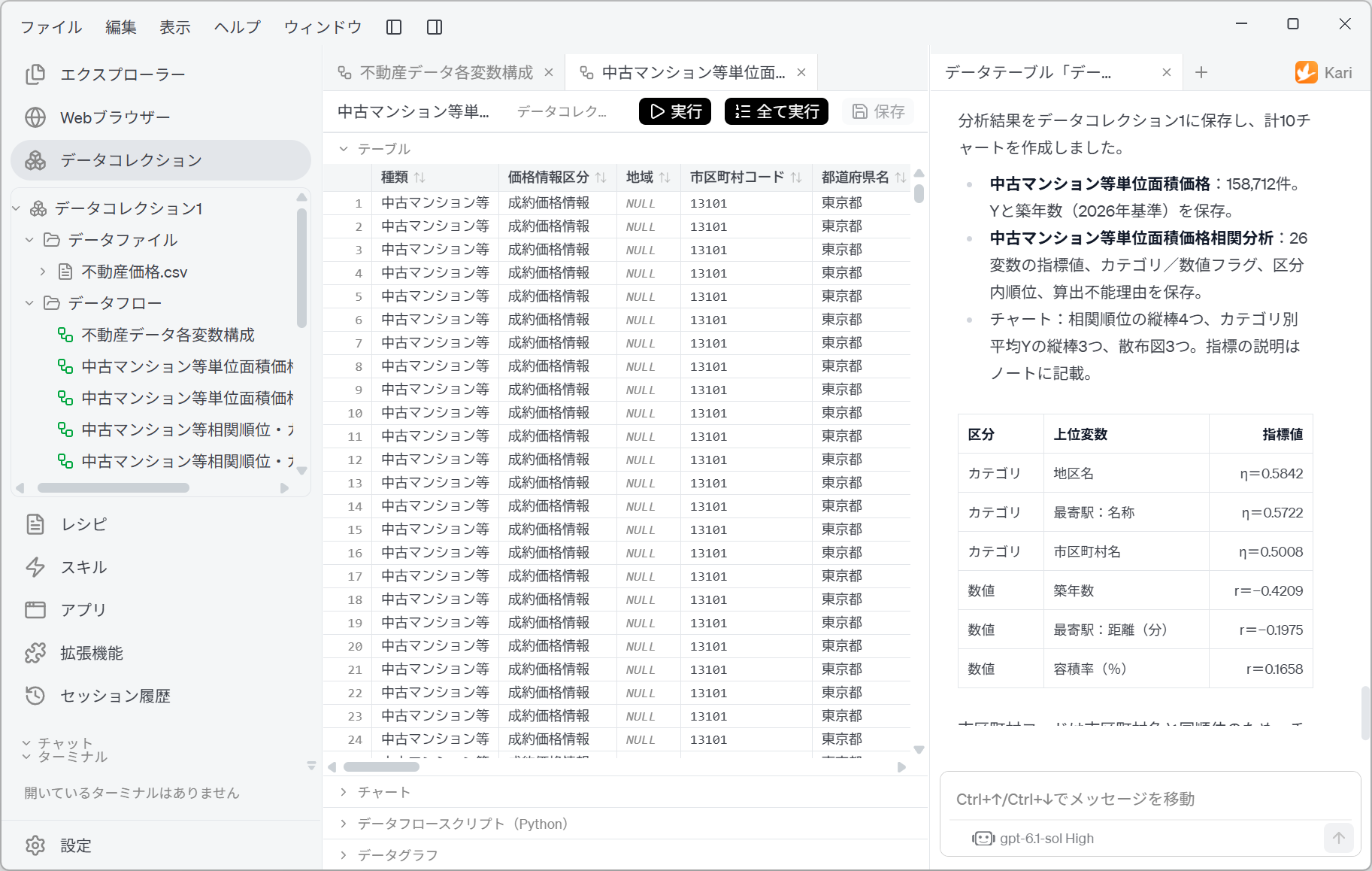Viewport: 1372px width, 871px height.
Task: Open the スキル lightning icon
Action: click(35, 567)
